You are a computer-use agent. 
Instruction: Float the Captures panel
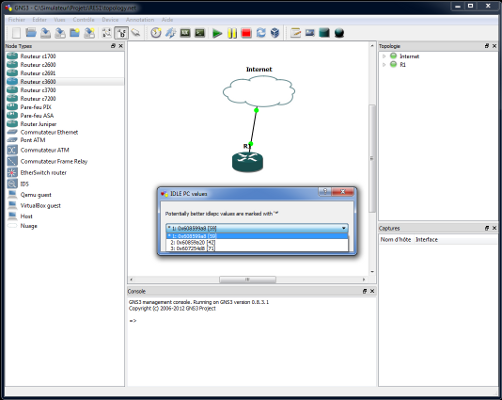[487, 228]
